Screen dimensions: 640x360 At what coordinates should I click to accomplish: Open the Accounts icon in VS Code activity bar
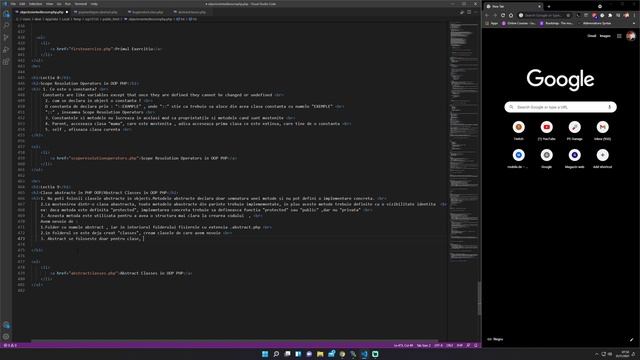point(6,325)
